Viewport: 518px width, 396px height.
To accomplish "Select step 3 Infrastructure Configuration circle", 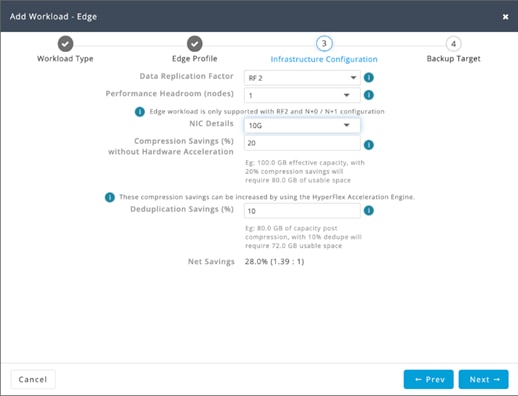I will 324,43.
